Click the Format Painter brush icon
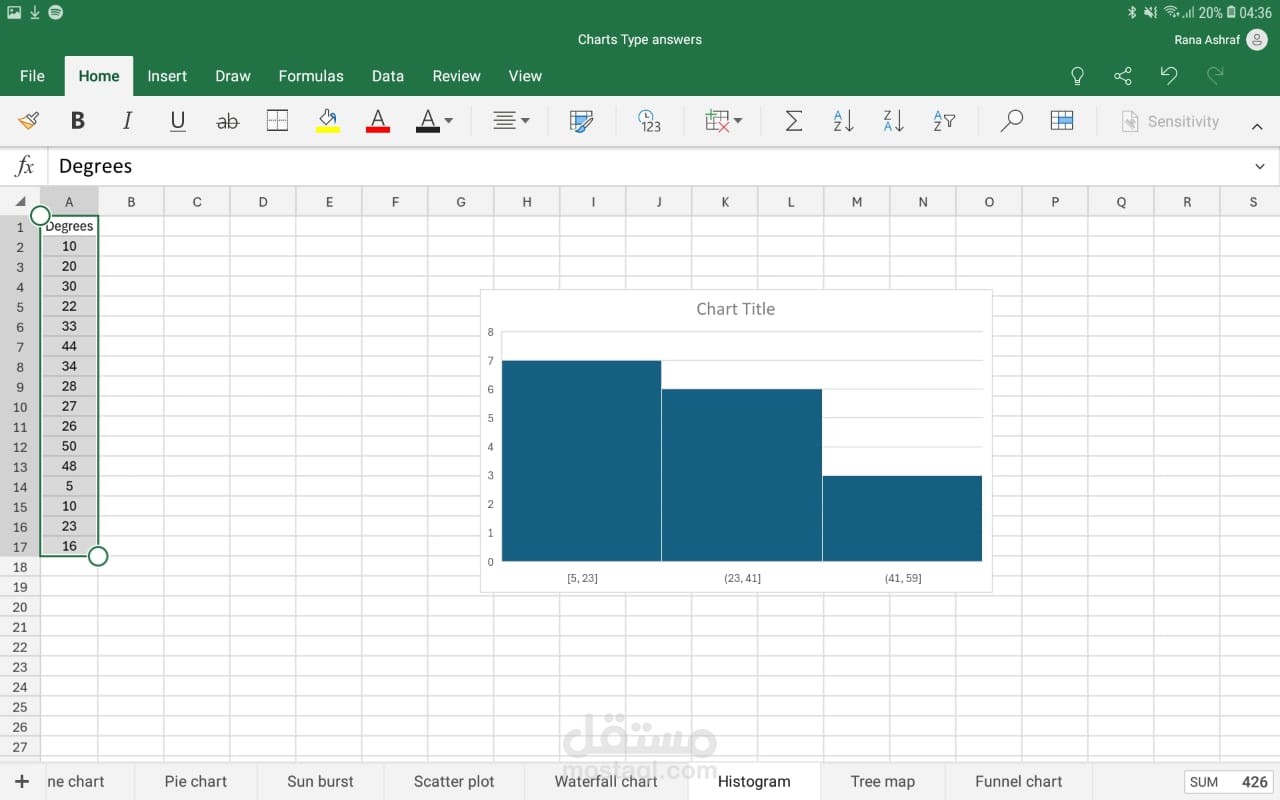This screenshot has width=1280, height=800. [28, 121]
